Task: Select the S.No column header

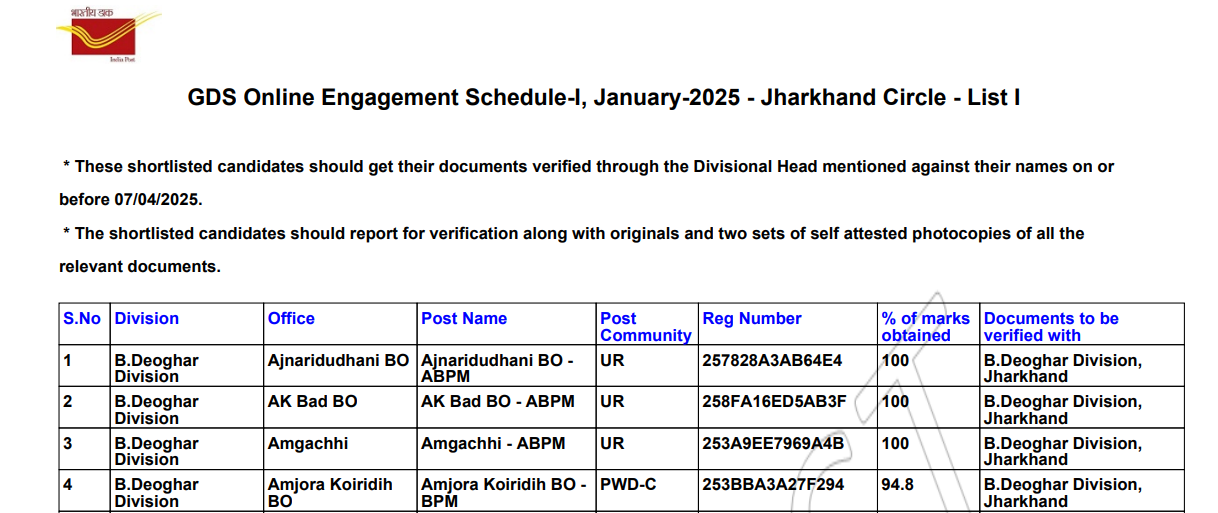Action: (x=82, y=319)
